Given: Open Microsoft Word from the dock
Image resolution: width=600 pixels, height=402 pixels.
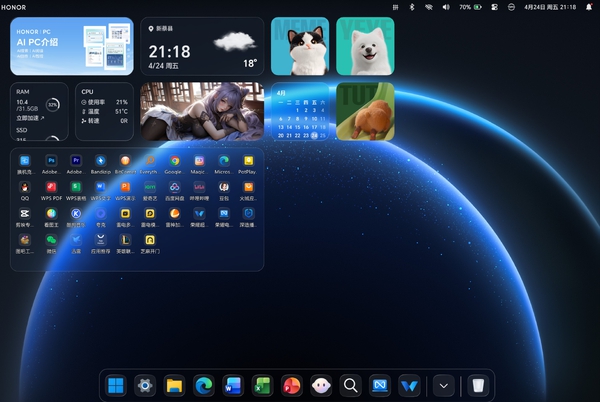Looking at the screenshot, I should [x=233, y=386].
